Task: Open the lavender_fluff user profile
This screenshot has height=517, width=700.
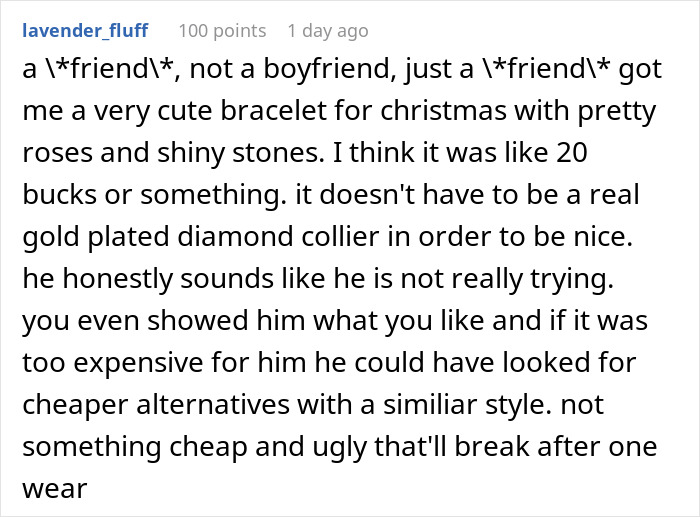Action: (85, 30)
